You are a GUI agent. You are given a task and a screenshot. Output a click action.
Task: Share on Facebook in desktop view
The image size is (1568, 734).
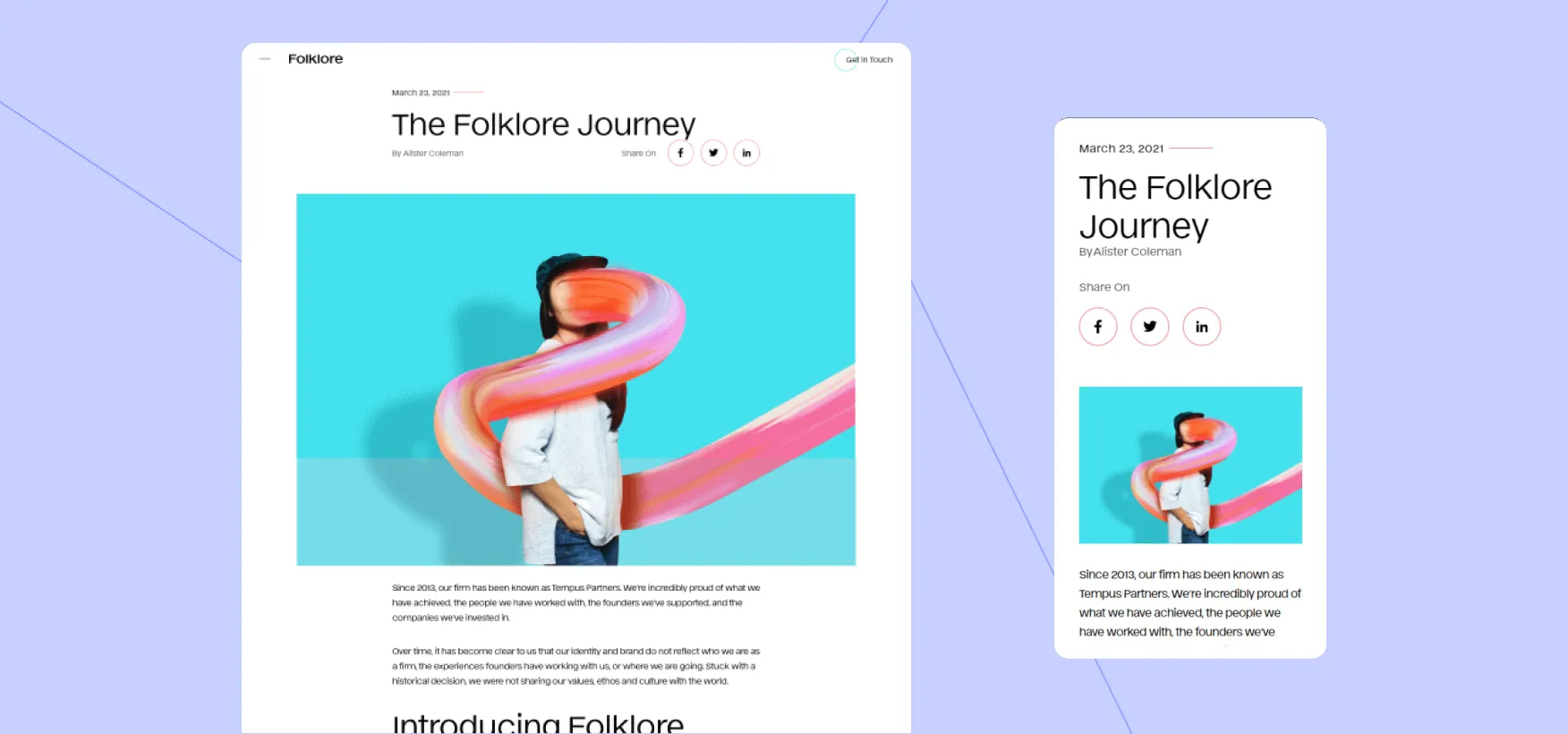point(680,153)
